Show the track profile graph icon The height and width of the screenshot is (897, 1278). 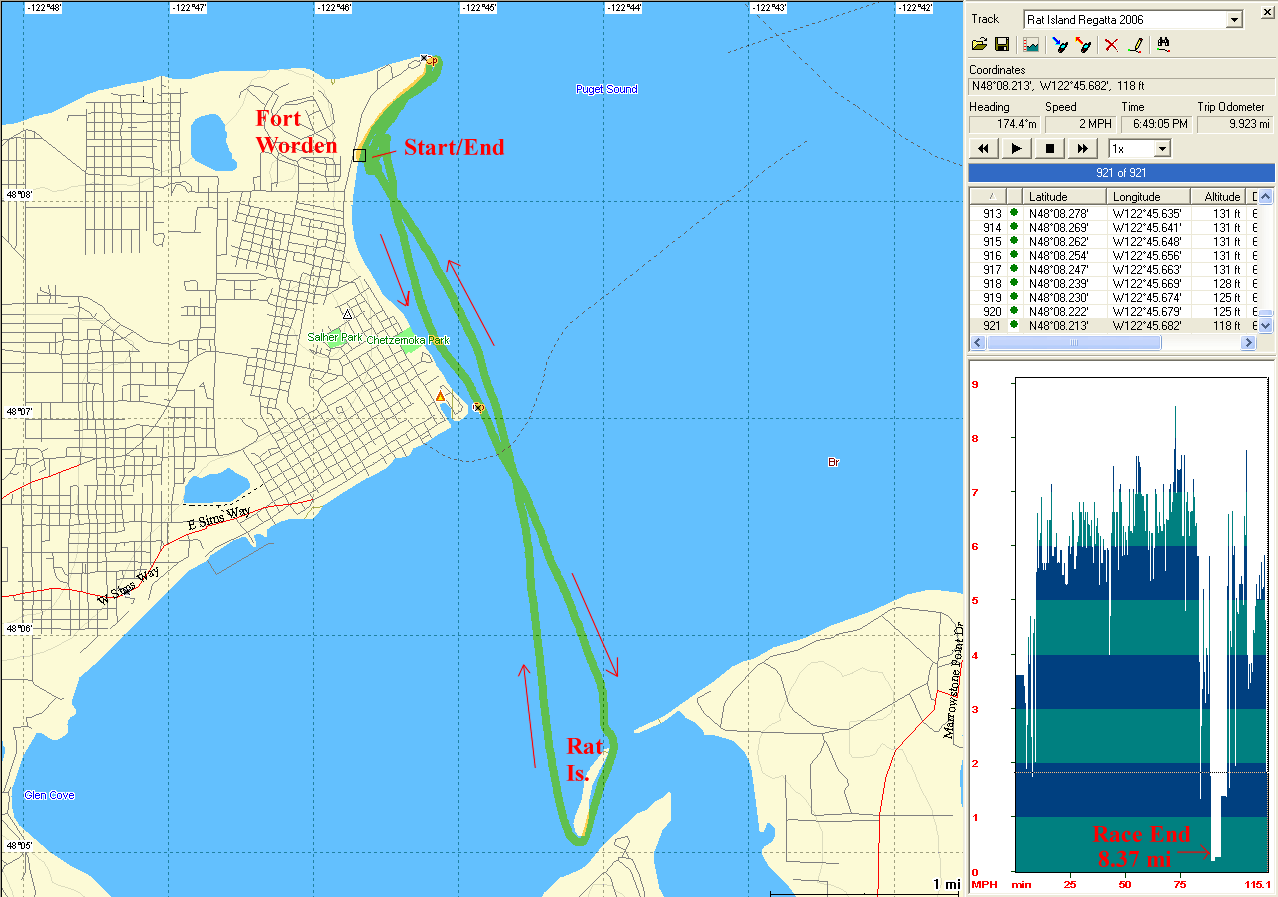click(1031, 45)
